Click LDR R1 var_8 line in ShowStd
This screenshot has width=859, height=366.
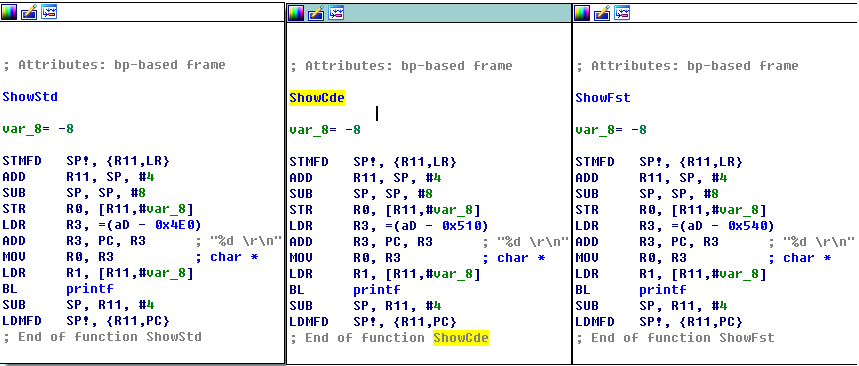click(98, 272)
